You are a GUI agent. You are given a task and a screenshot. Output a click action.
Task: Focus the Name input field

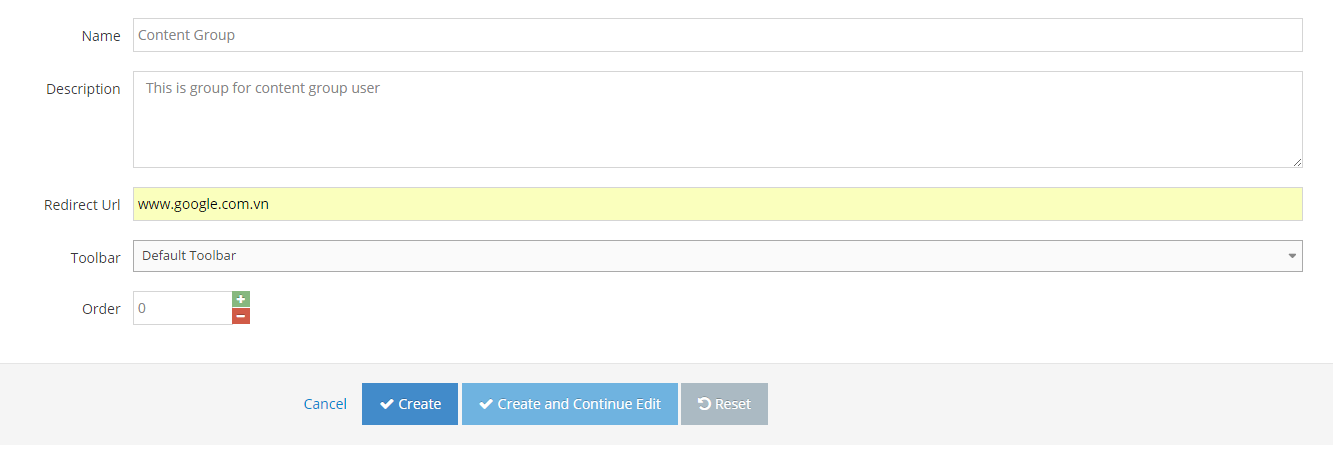coord(717,35)
